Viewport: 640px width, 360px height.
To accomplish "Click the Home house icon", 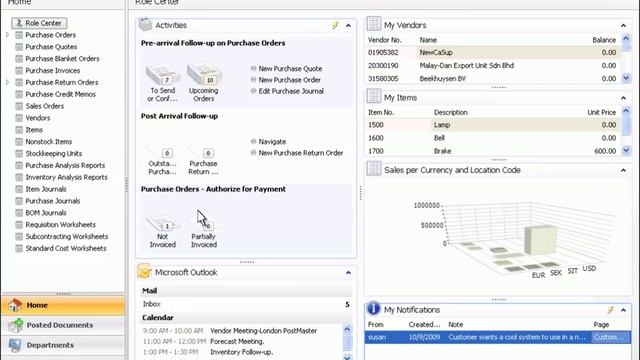I will point(15,305).
